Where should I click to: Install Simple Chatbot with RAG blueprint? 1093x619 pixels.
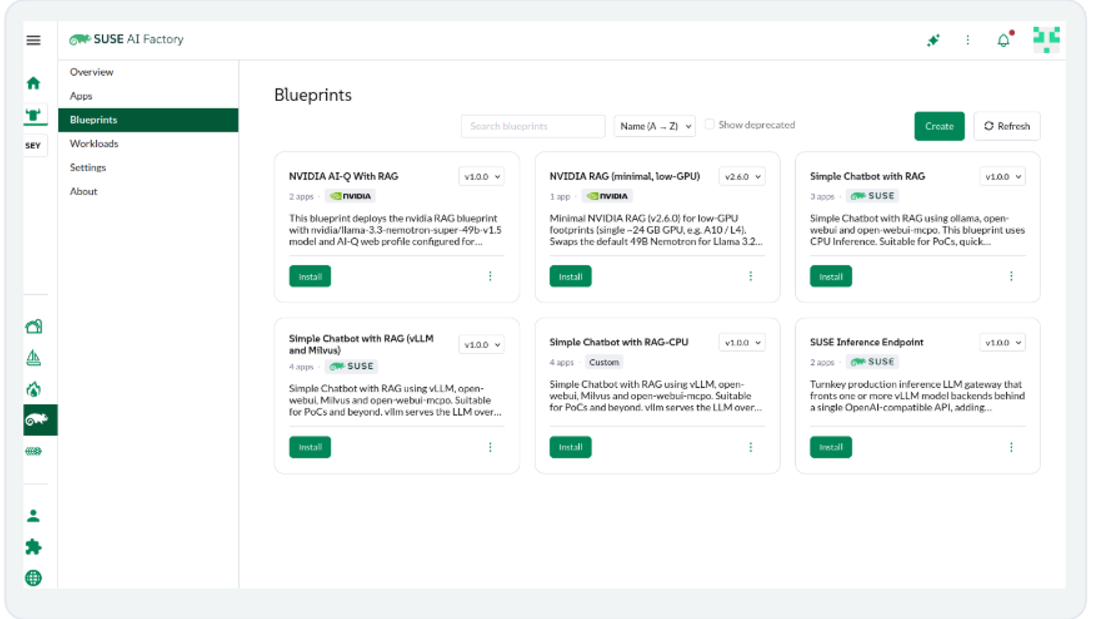click(x=831, y=277)
